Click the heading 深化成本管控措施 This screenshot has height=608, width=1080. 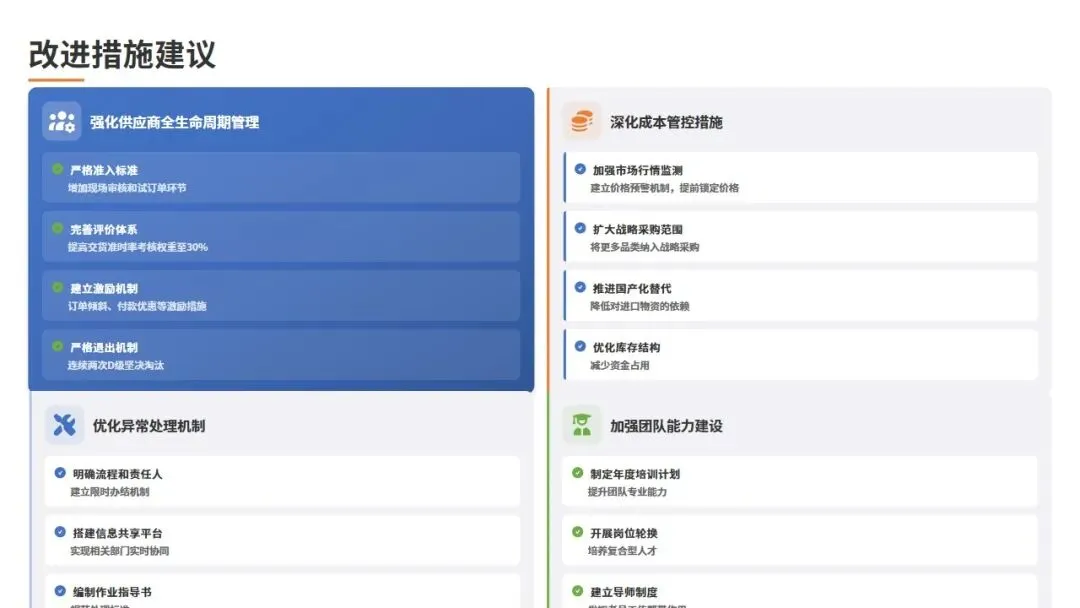pyautogui.click(x=666, y=123)
